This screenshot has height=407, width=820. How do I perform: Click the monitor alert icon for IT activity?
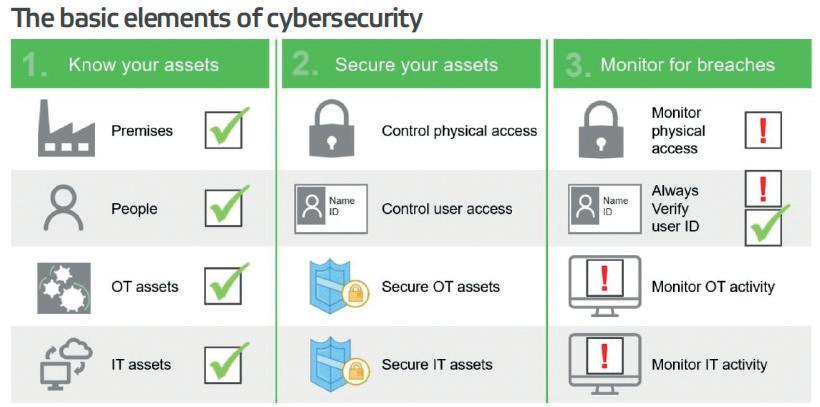click(x=602, y=364)
